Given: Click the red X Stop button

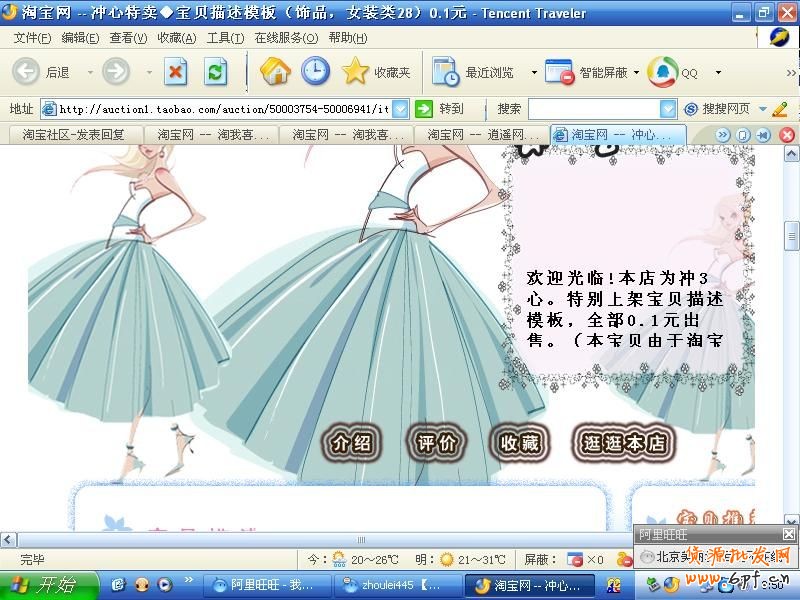Looking at the screenshot, I should tap(176, 71).
